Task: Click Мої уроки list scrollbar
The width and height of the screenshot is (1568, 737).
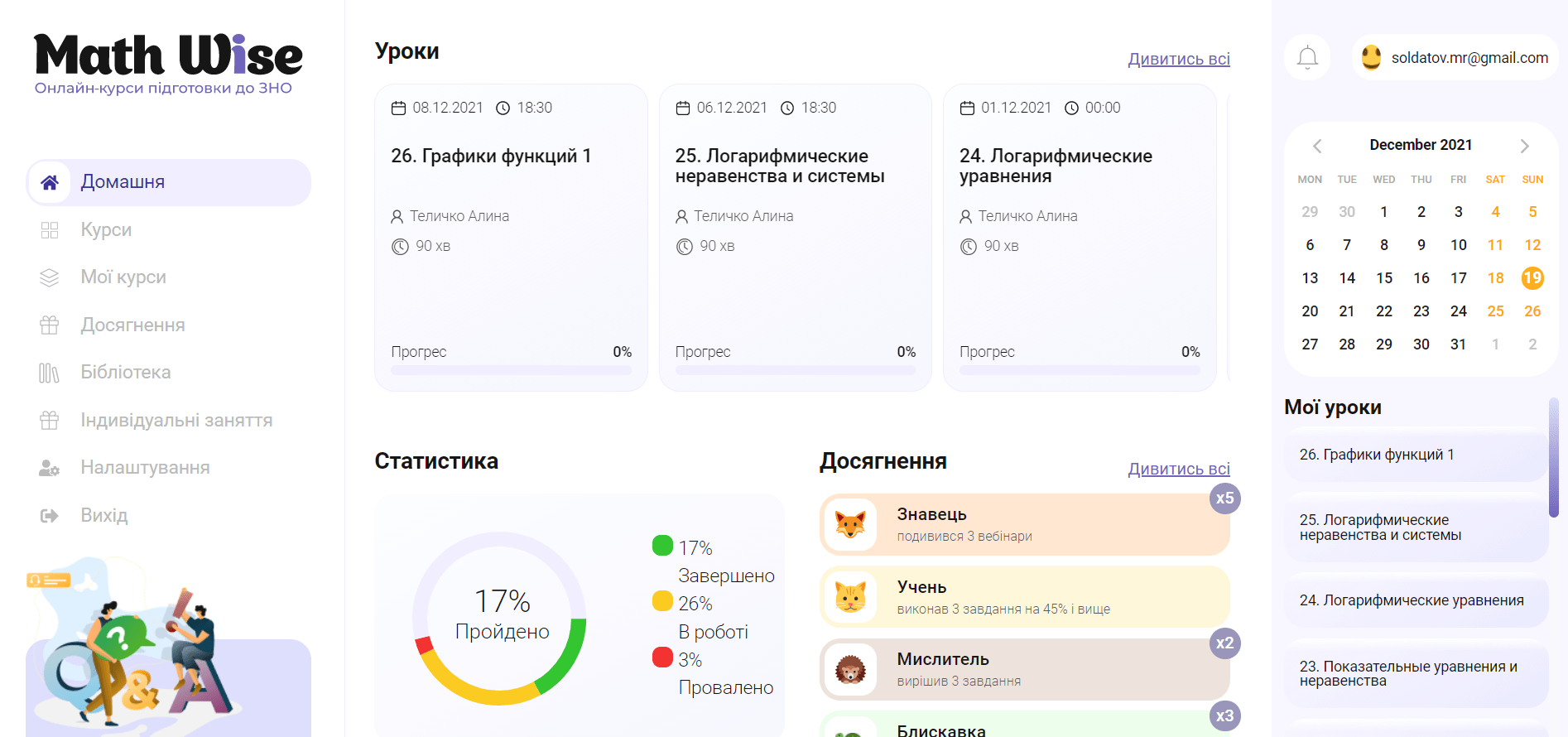Action: pyautogui.click(x=1554, y=458)
